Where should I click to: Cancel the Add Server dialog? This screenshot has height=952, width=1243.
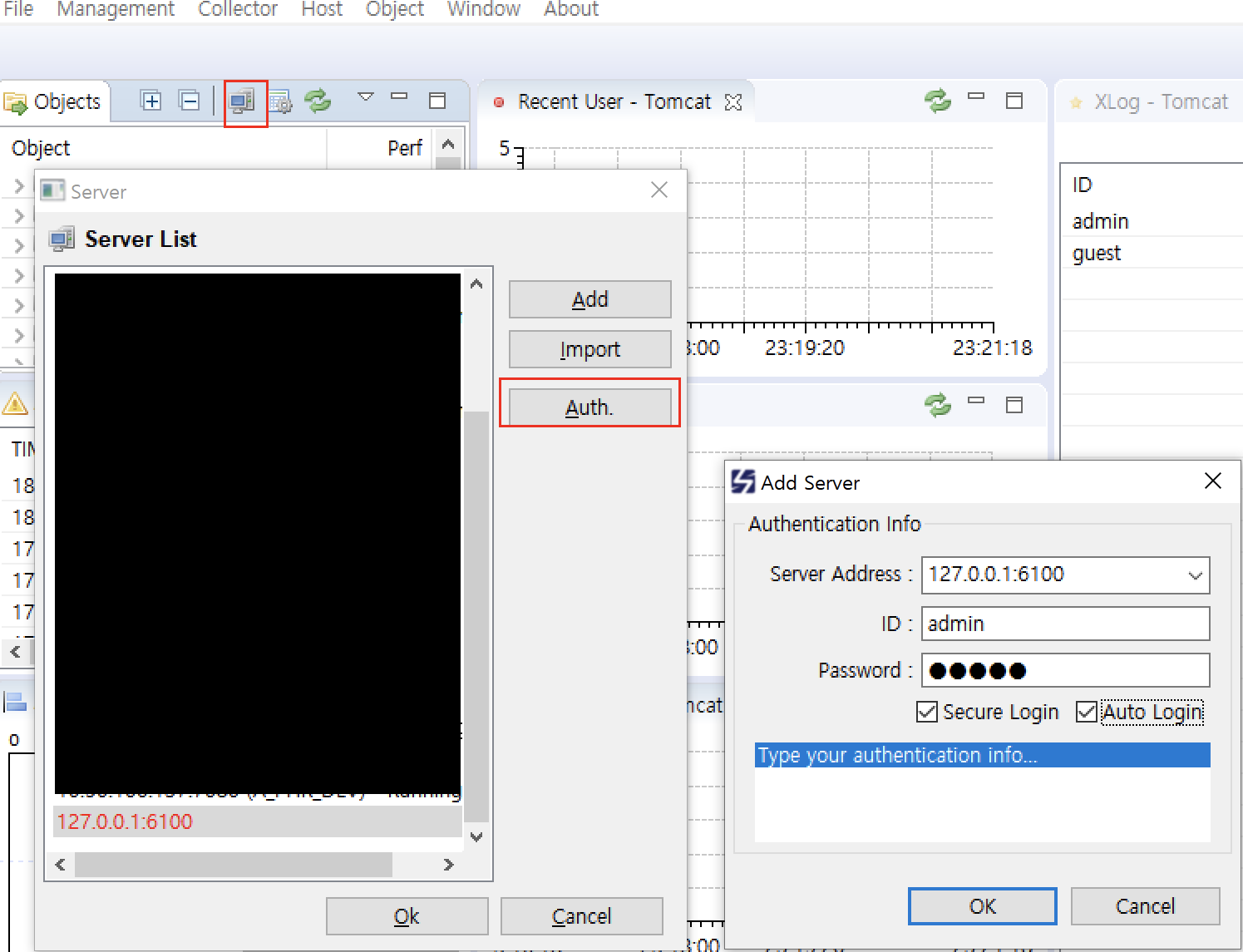pyautogui.click(x=1146, y=906)
